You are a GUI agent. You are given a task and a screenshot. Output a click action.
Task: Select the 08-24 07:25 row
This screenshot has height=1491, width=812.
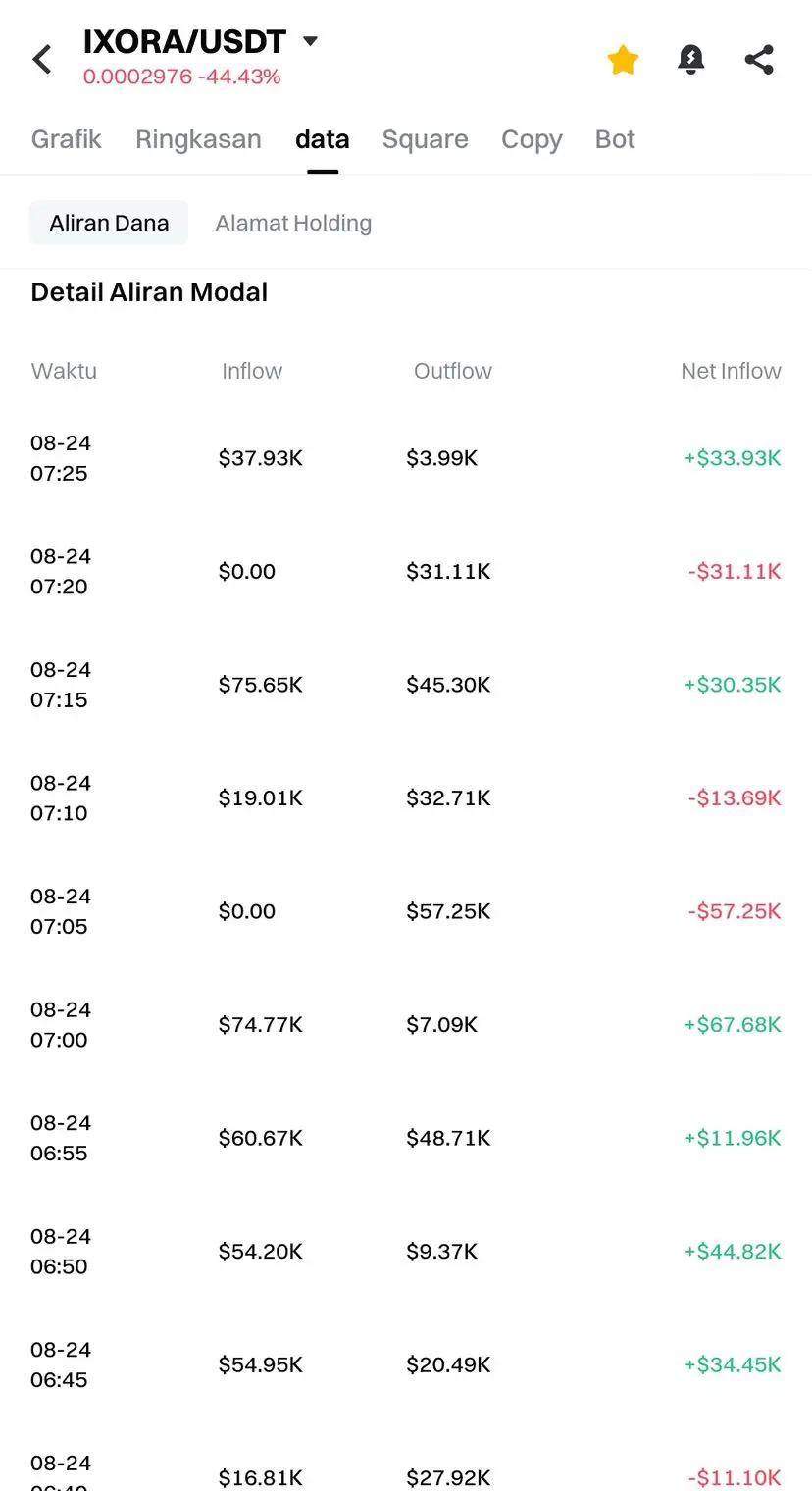point(406,458)
